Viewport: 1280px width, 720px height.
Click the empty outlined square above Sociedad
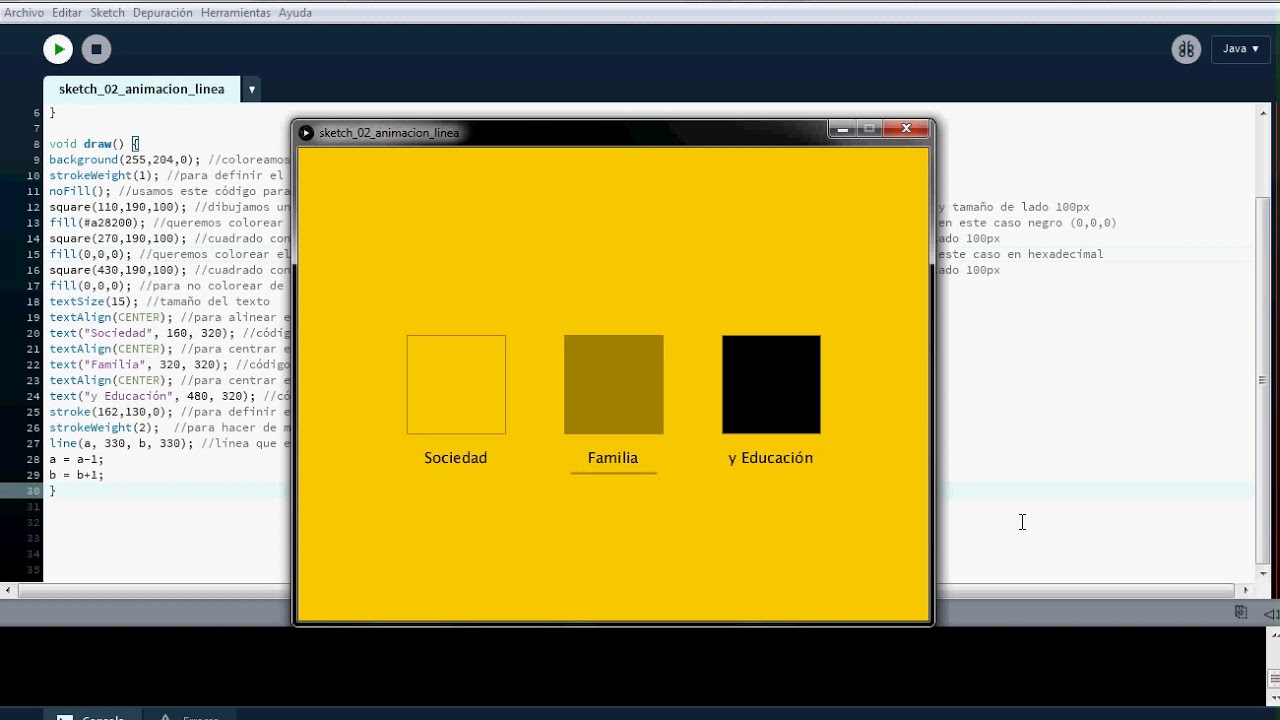456,385
